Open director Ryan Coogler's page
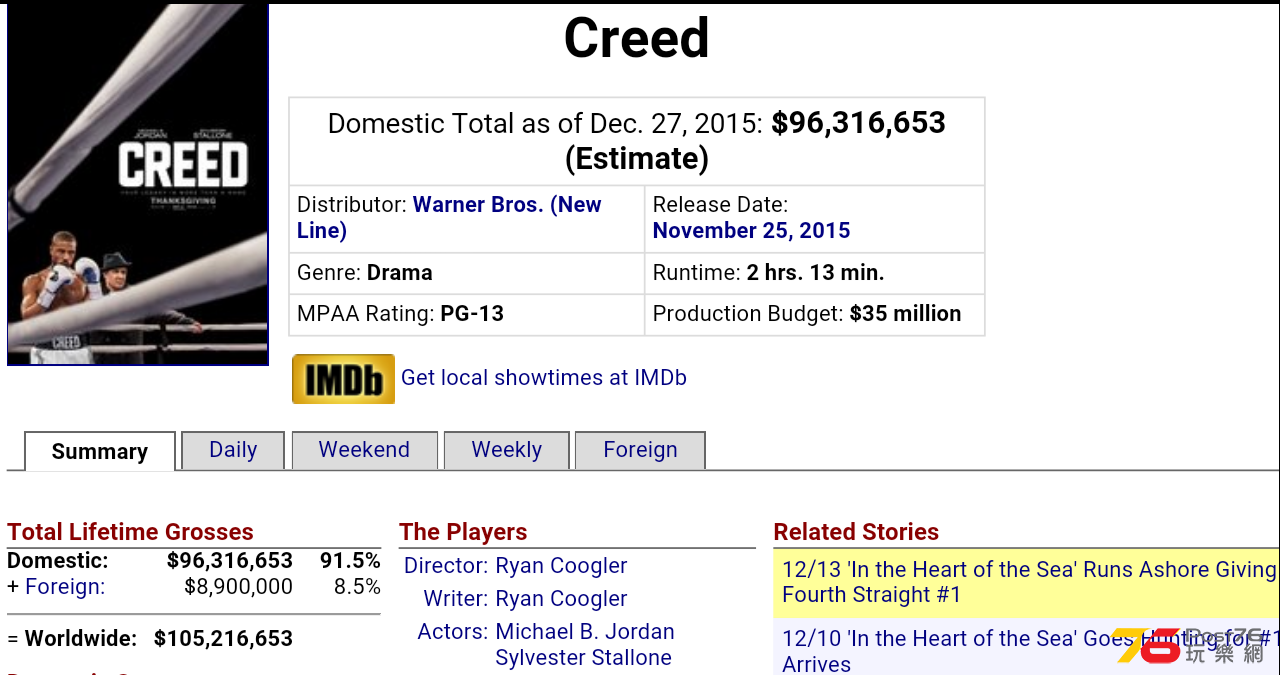 point(561,566)
